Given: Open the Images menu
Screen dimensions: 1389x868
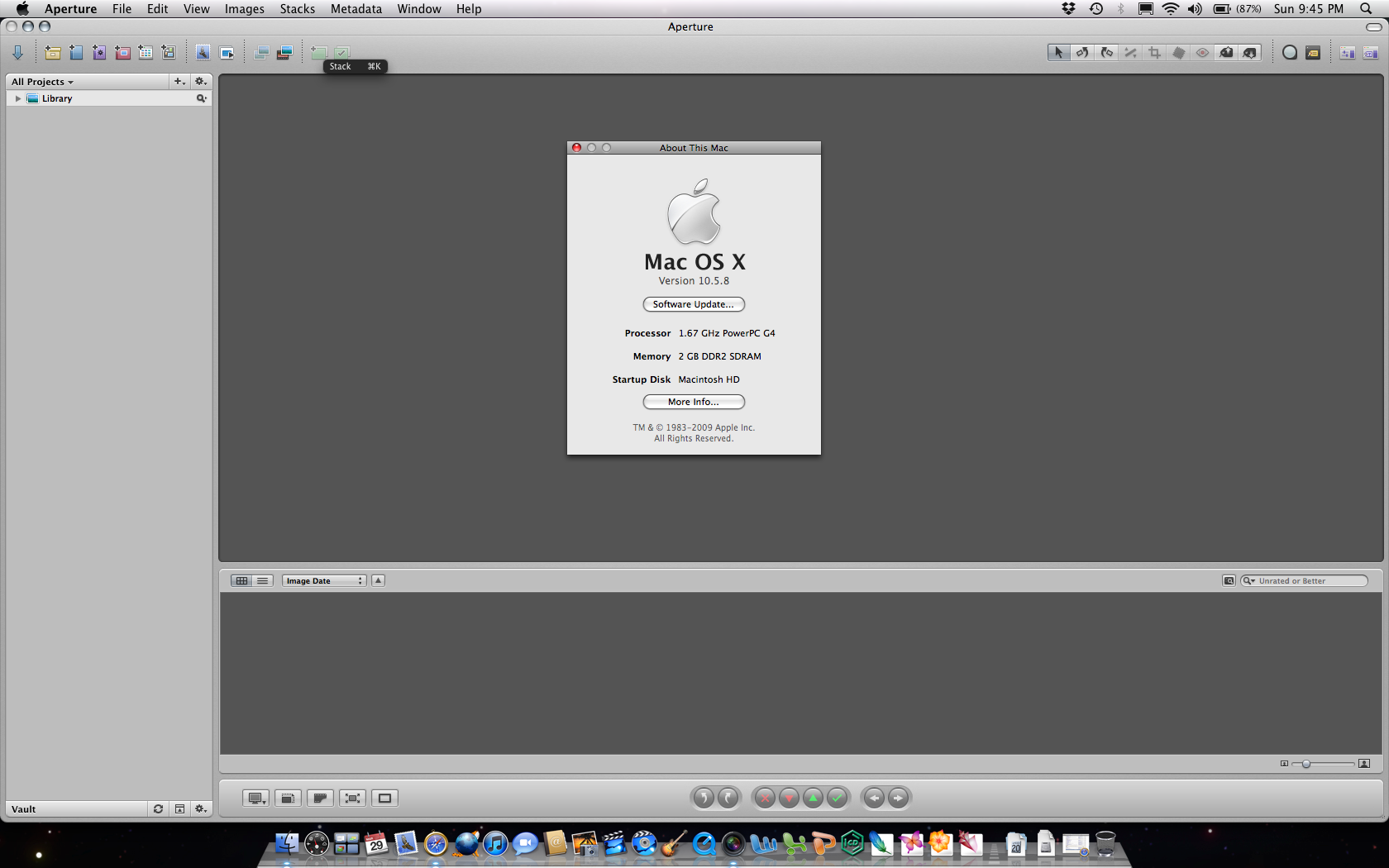Looking at the screenshot, I should [245, 9].
